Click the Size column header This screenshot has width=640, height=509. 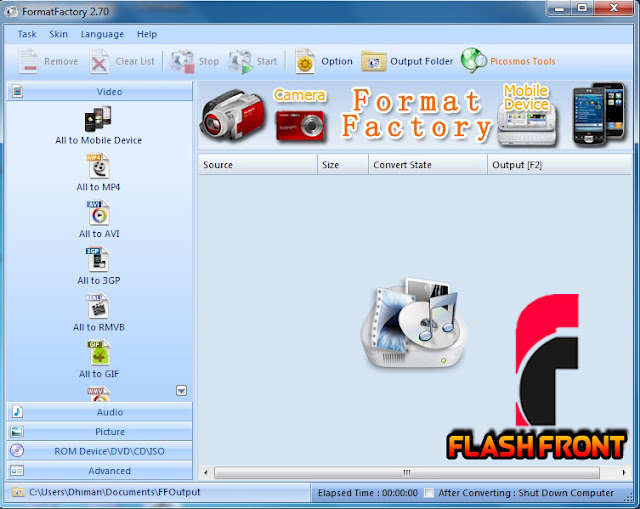pos(343,164)
